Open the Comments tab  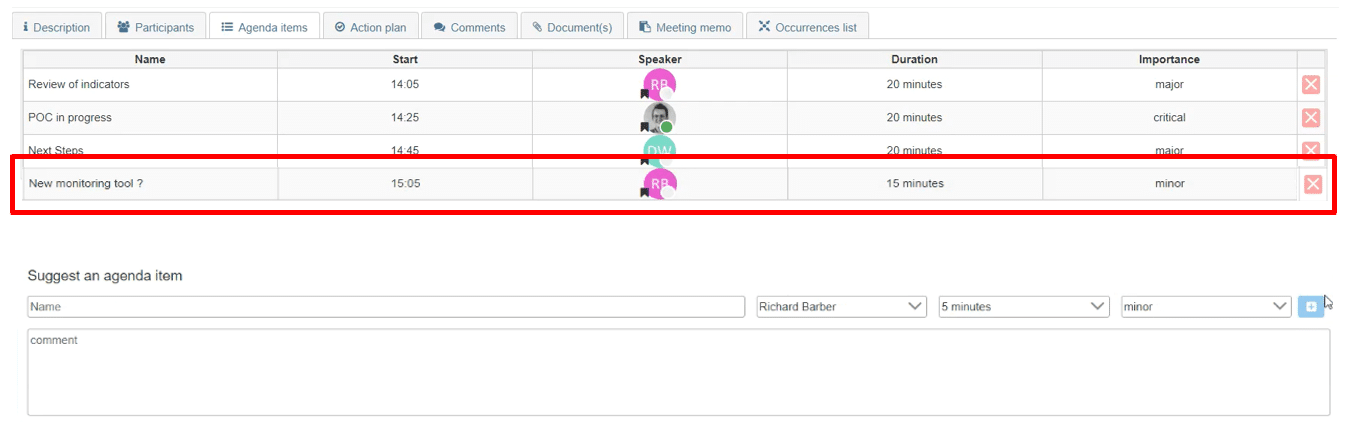coord(469,27)
